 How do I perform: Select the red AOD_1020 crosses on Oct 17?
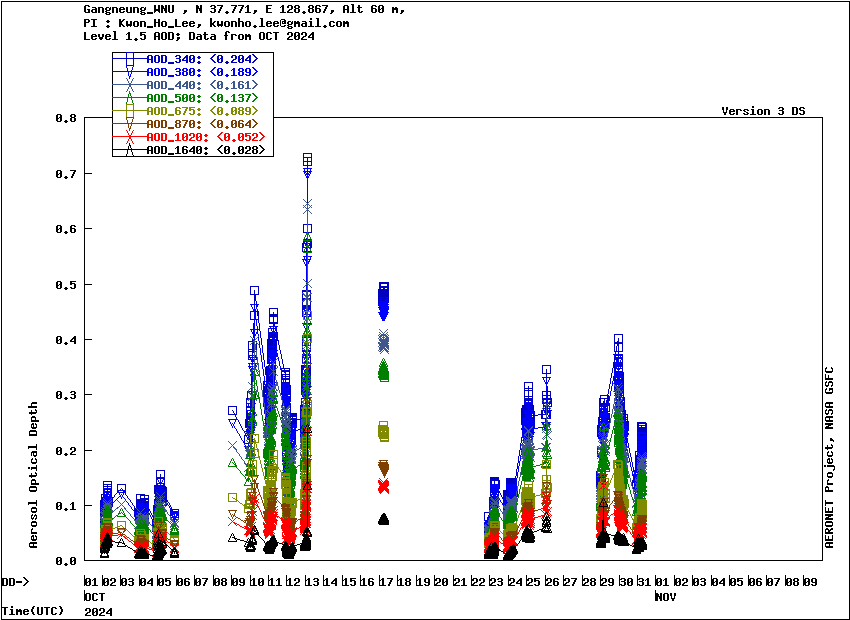pyautogui.click(x=384, y=486)
